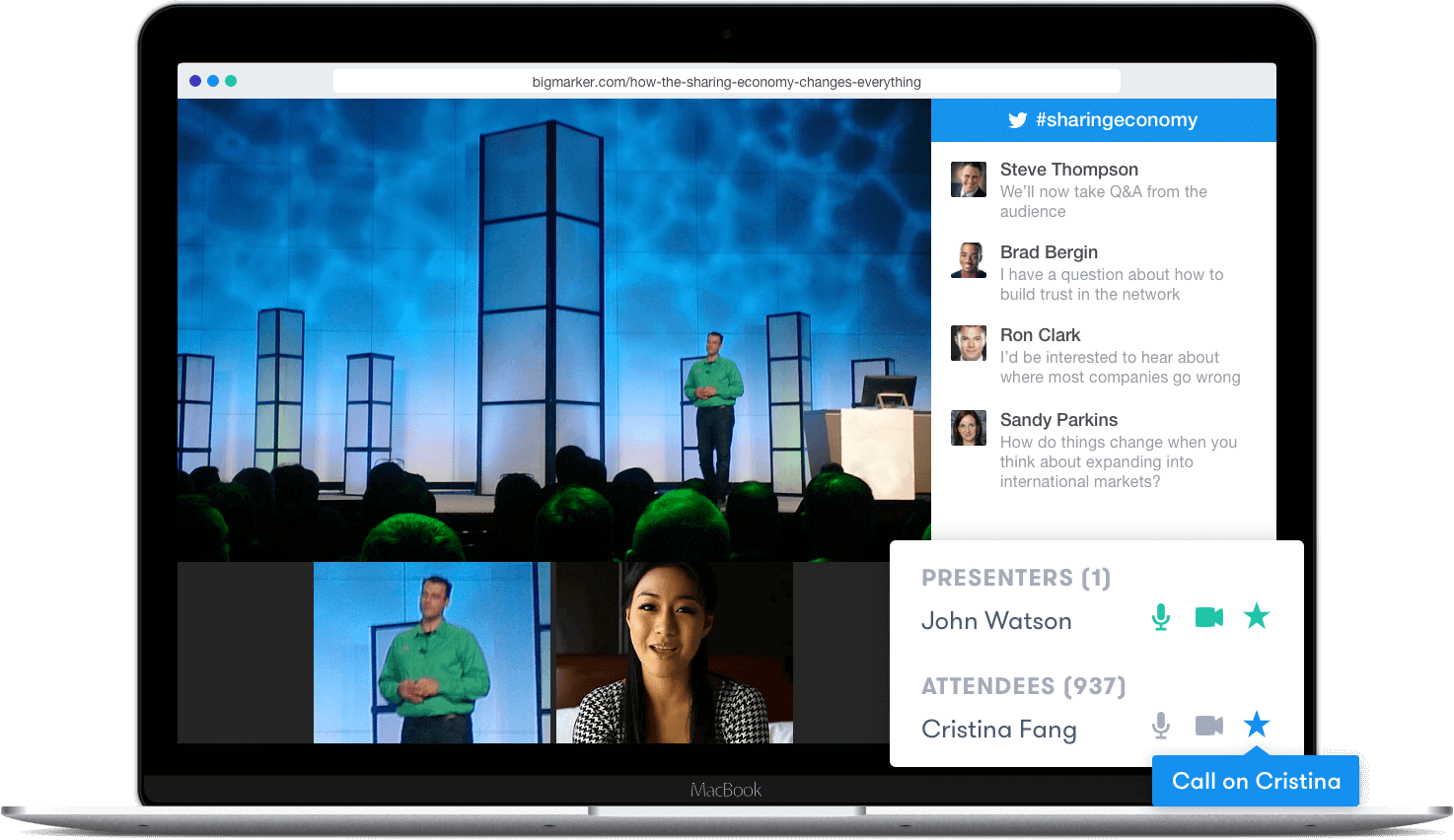The image size is (1454, 840).
Task: Click John Watson's green star icon
Action: (1257, 616)
